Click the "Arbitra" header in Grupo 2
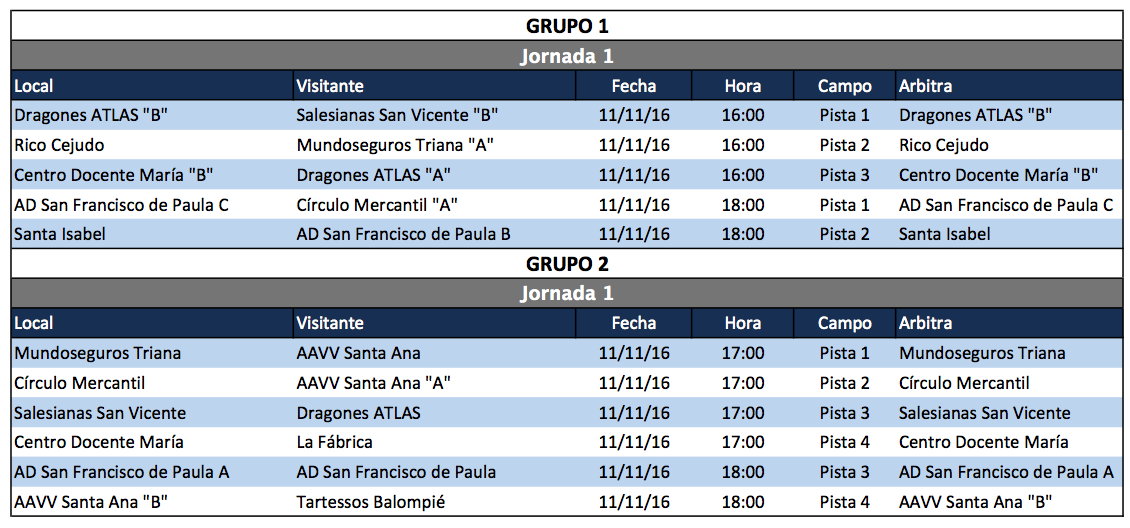1130x528 pixels. pyautogui.click(x=926, y=323)
